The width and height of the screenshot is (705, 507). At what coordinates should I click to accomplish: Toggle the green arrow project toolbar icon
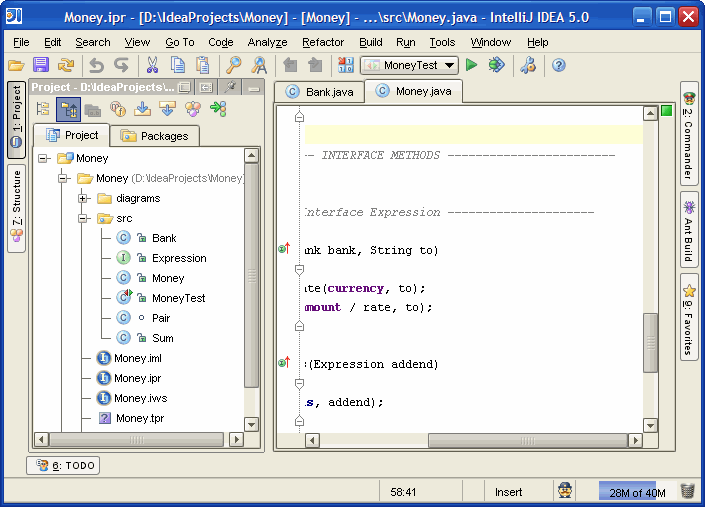218,109
